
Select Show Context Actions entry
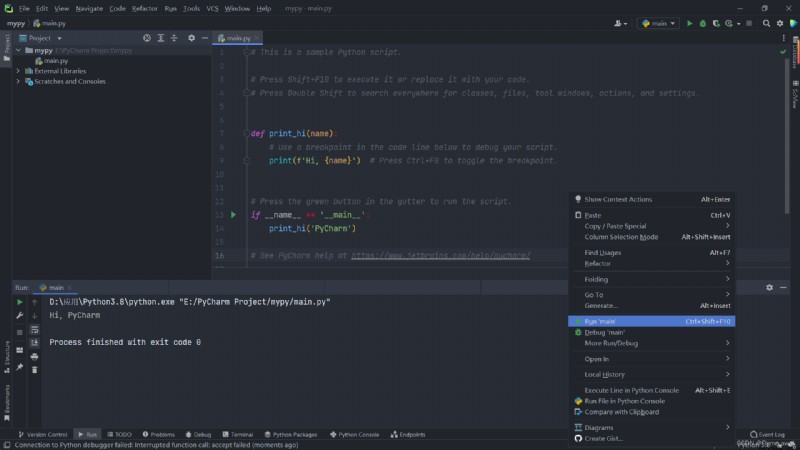pos(652,199)
